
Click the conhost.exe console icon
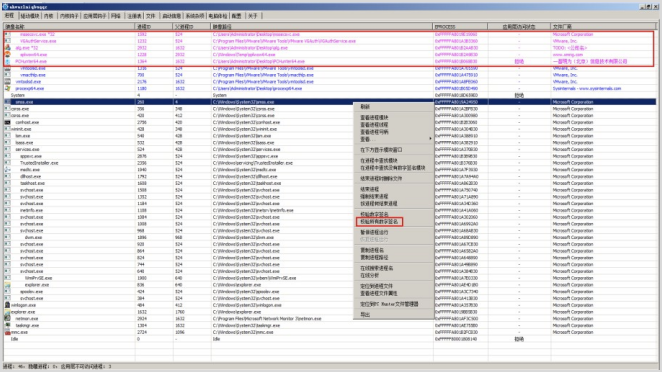(8, 122)
